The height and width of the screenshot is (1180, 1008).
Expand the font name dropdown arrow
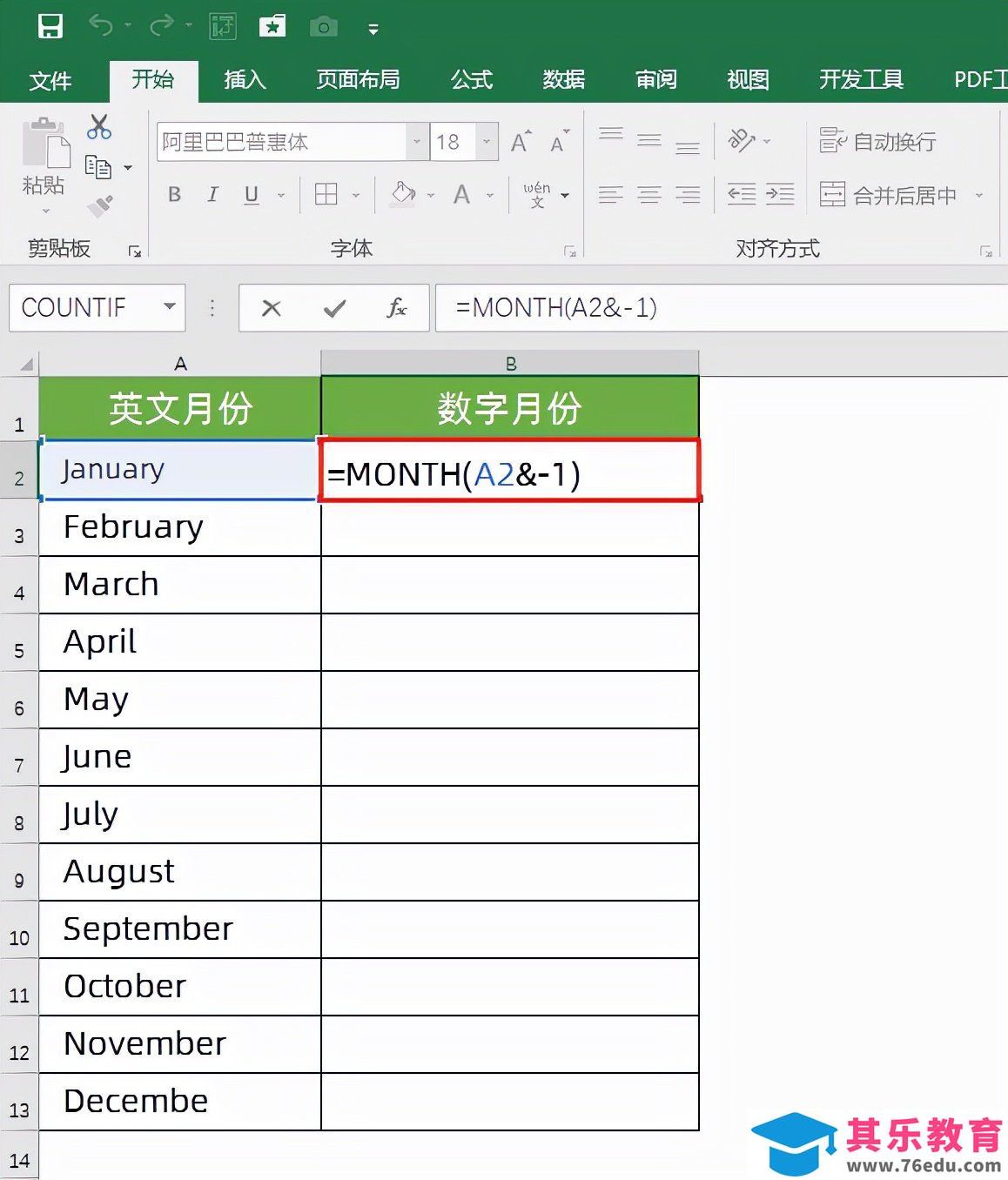coord(418,142)
